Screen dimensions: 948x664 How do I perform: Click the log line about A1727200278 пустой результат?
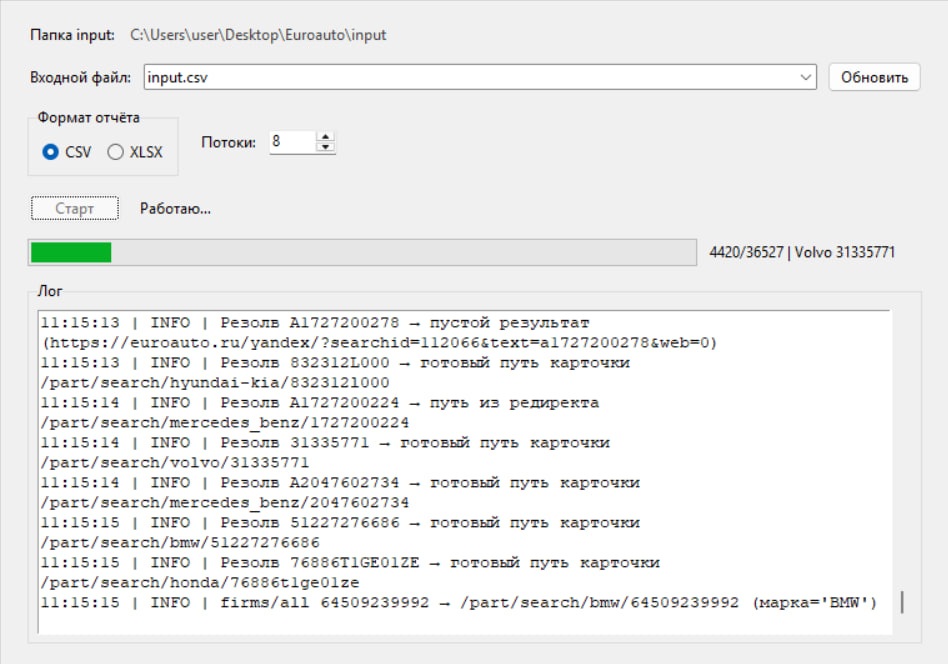click(315, 323)
